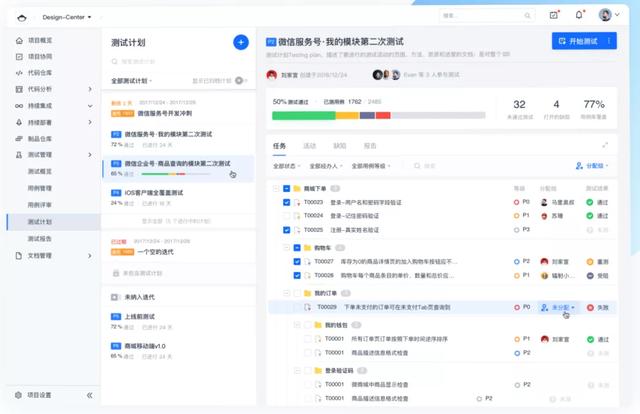640x414 pixels.
Task: Expand the 代码分析 sidebar chevron
Action: click(90, 89)
